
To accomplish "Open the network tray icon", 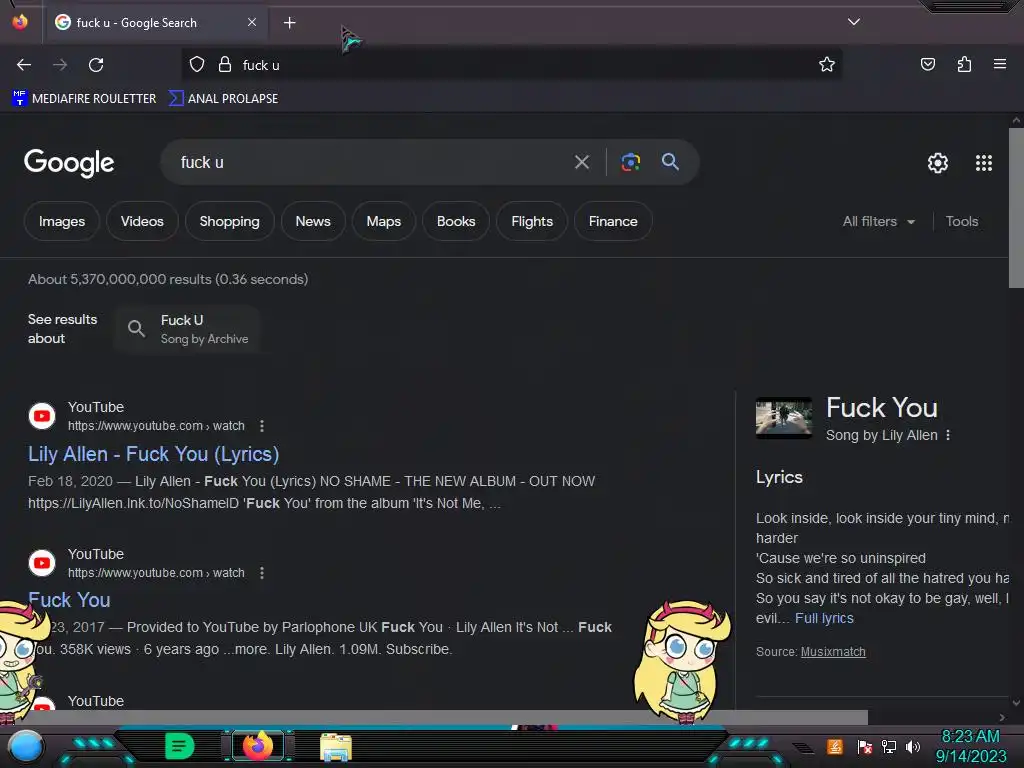I will click(x=889, y=746).
